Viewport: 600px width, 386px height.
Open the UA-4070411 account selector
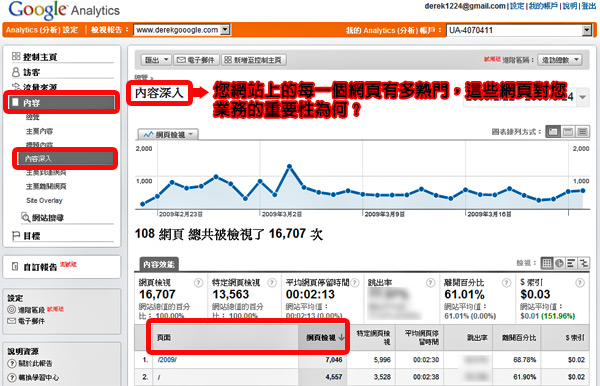[x=519, y=30]
